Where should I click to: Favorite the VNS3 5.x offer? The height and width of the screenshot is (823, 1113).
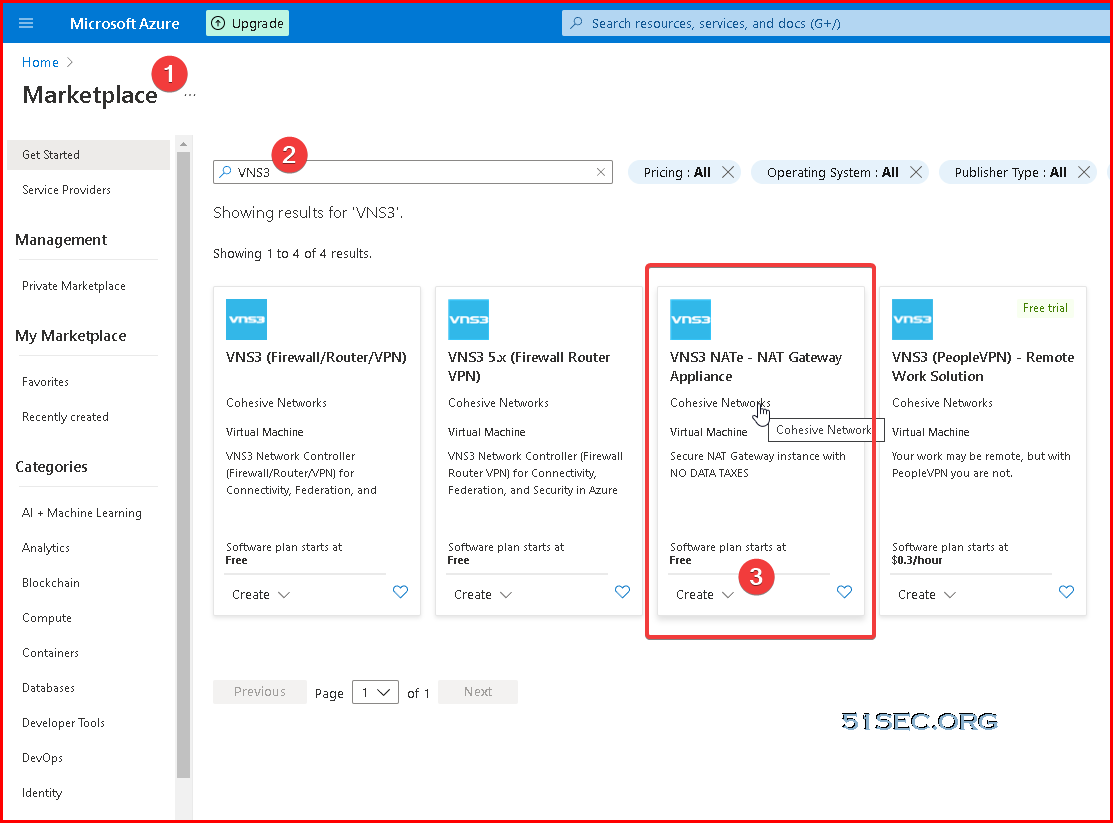point(623,592)
